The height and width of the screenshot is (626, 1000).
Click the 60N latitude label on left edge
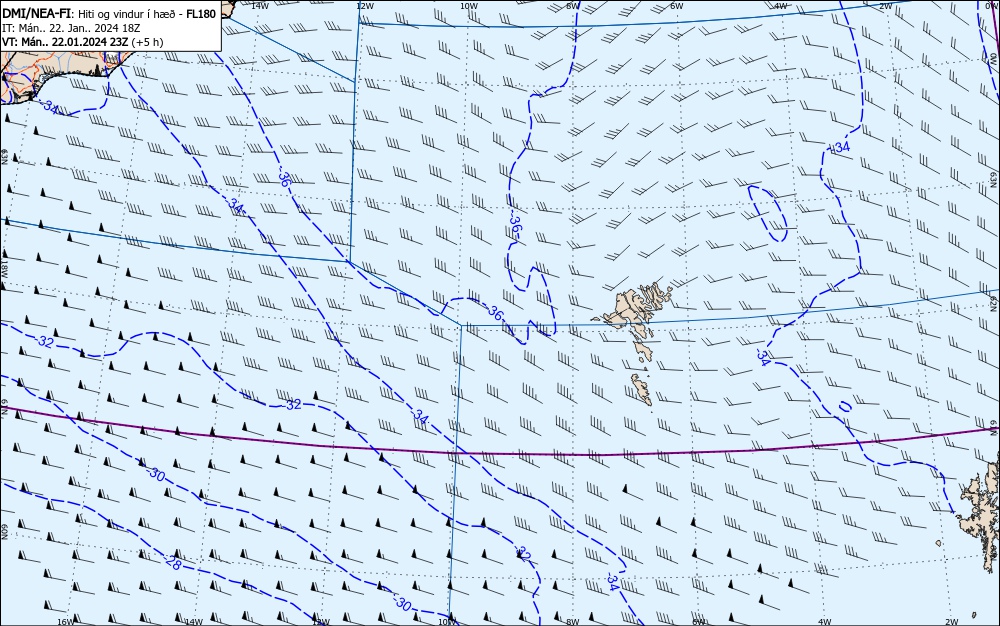[x=4, y=532]
